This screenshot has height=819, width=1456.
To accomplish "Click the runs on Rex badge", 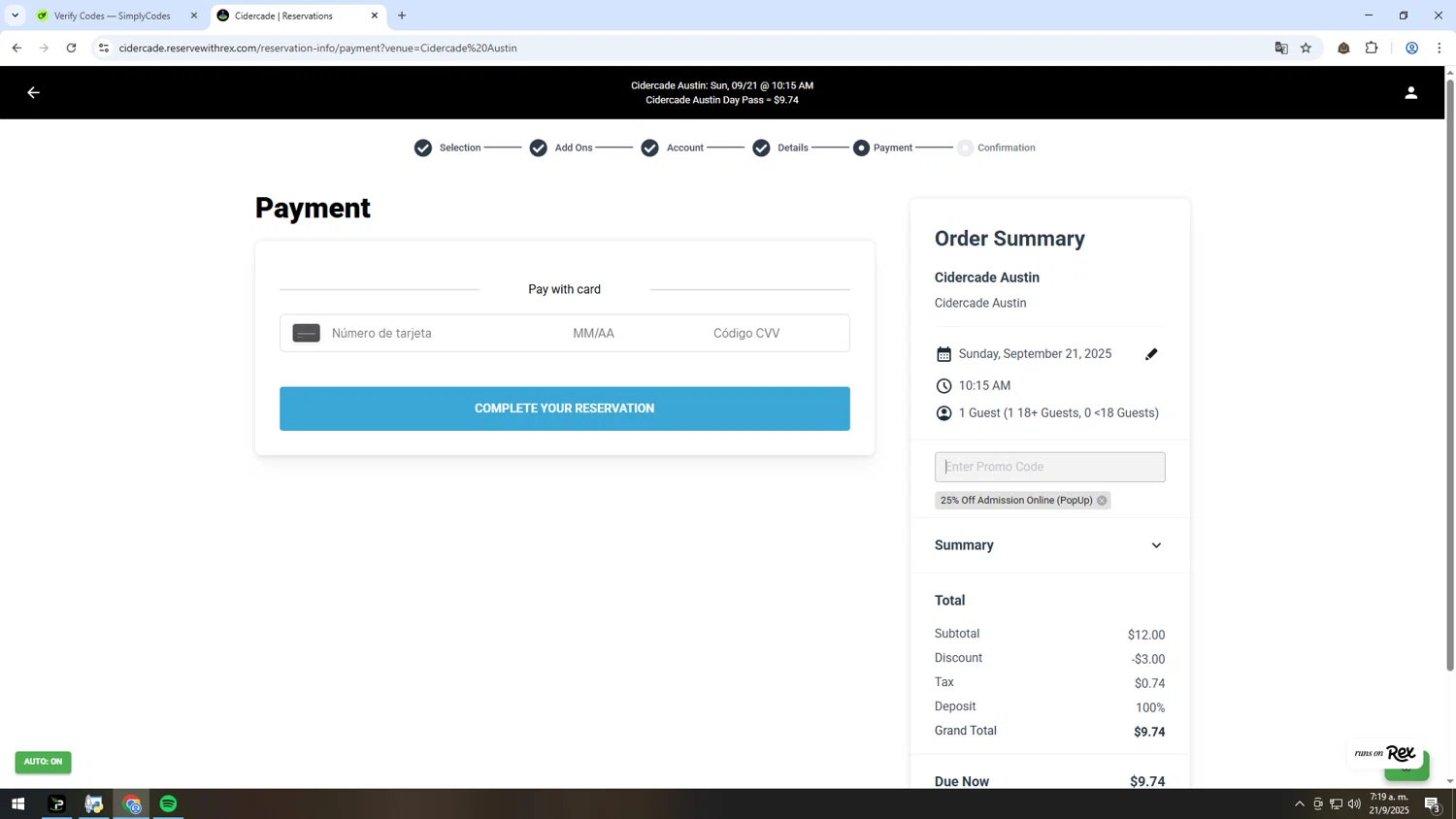I will 1385,754.
